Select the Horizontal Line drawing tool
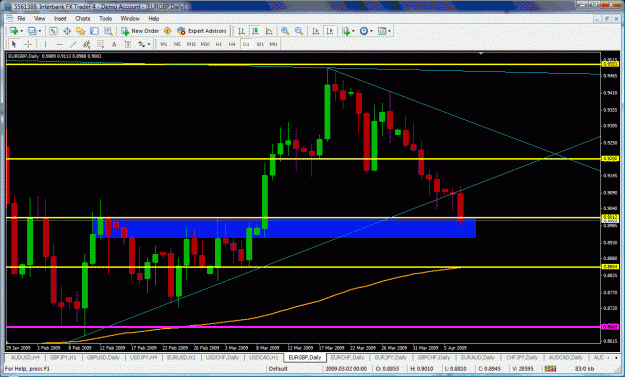 [59, 44]
